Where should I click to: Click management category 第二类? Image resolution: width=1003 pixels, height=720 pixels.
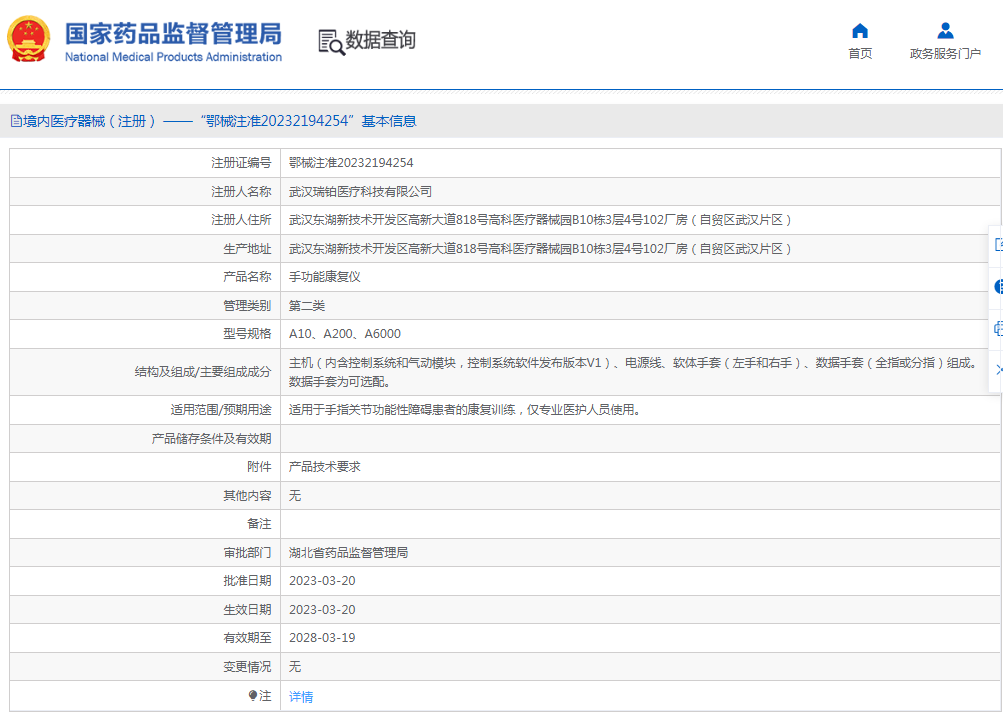coord(307,306)
